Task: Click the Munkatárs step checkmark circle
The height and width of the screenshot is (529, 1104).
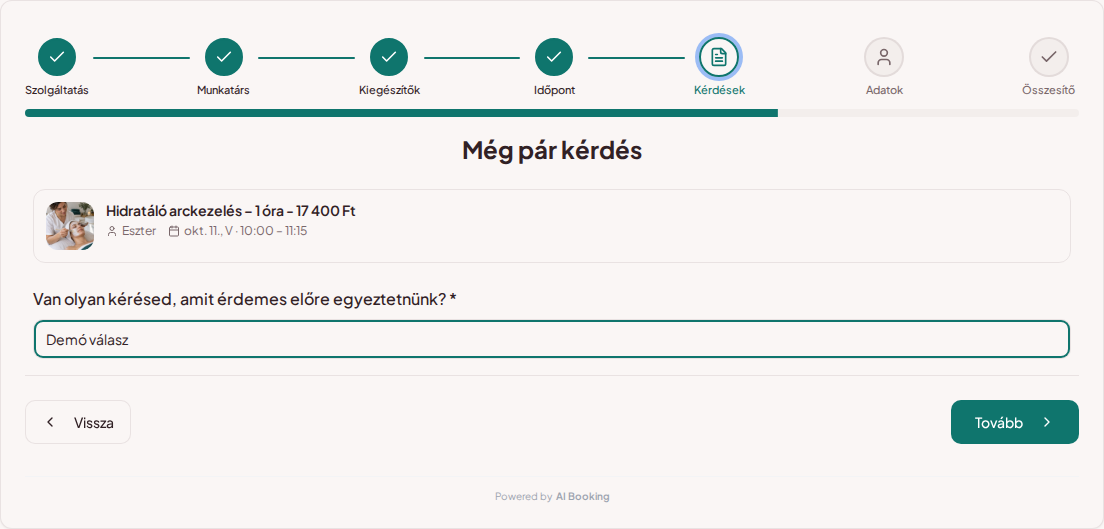Action: (224, 57)
